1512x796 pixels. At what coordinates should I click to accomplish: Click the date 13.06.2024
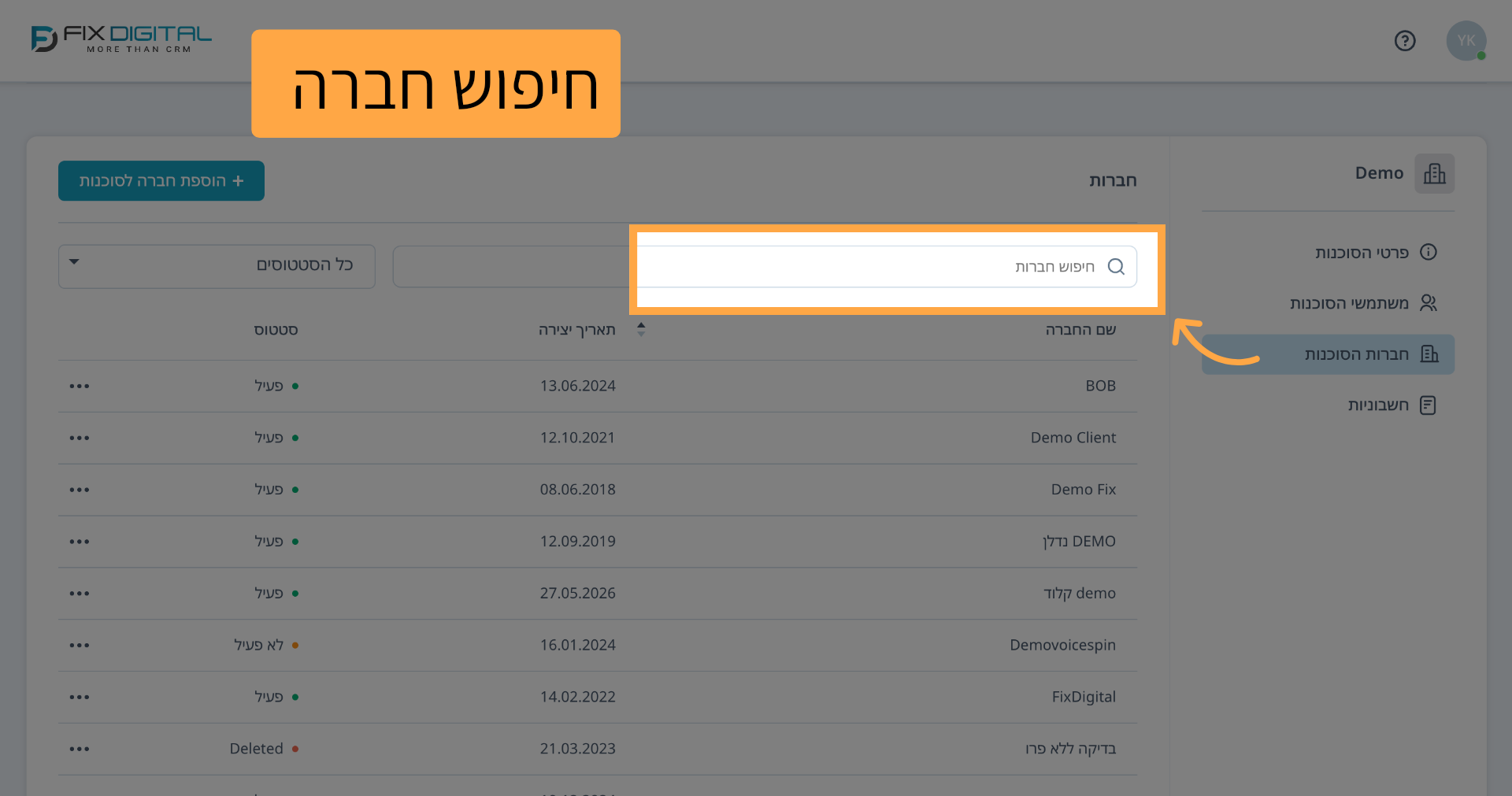pyautogui.click(x=578, y=386)
